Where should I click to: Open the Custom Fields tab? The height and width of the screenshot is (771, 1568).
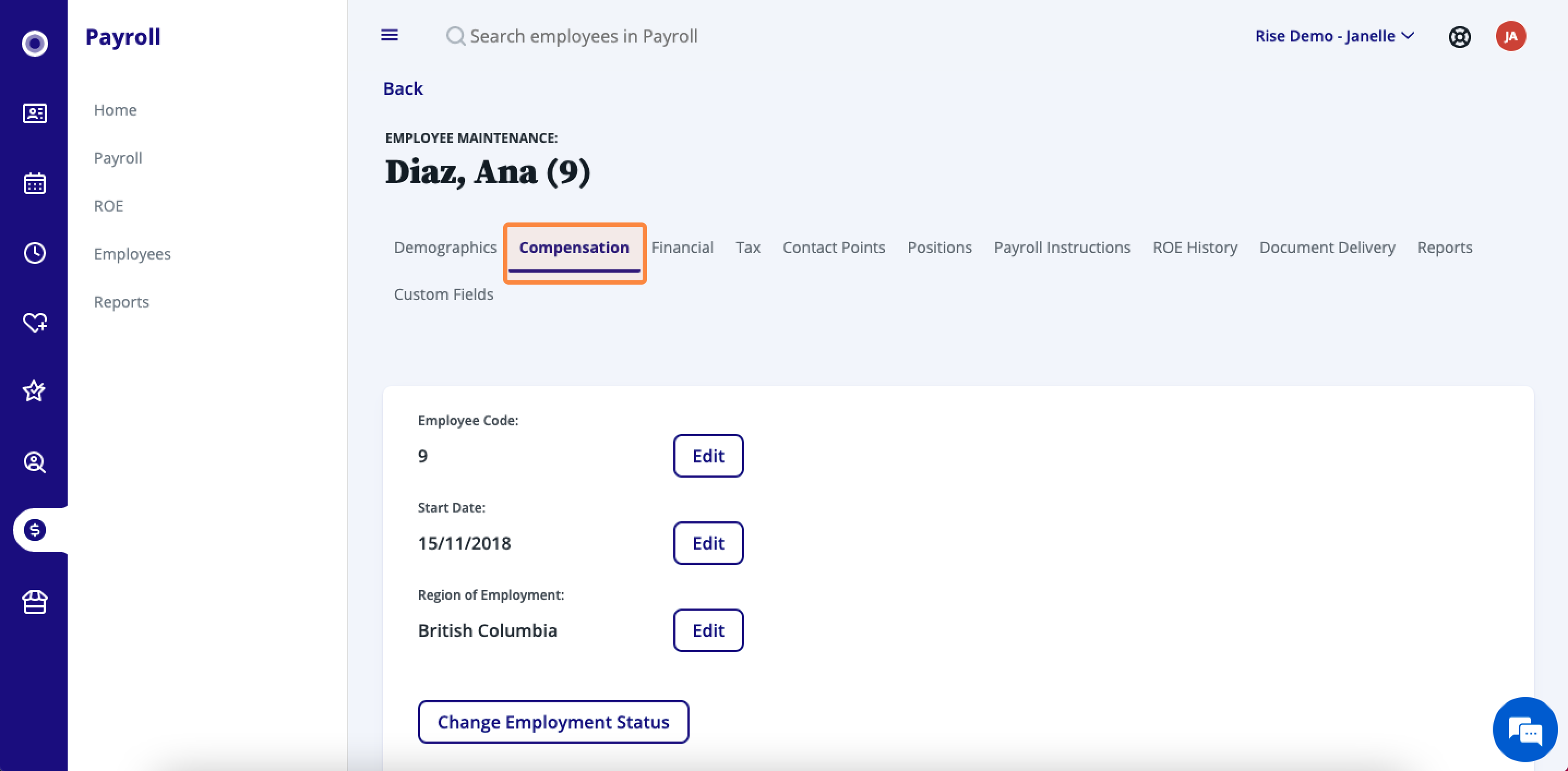pos(443,294)
